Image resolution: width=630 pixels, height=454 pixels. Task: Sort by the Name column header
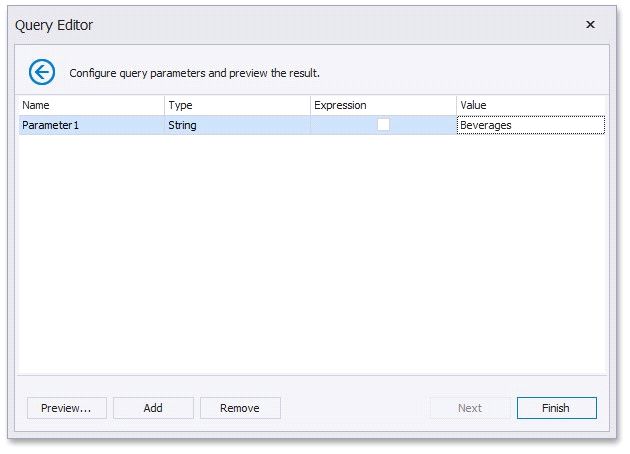(91, 105)
